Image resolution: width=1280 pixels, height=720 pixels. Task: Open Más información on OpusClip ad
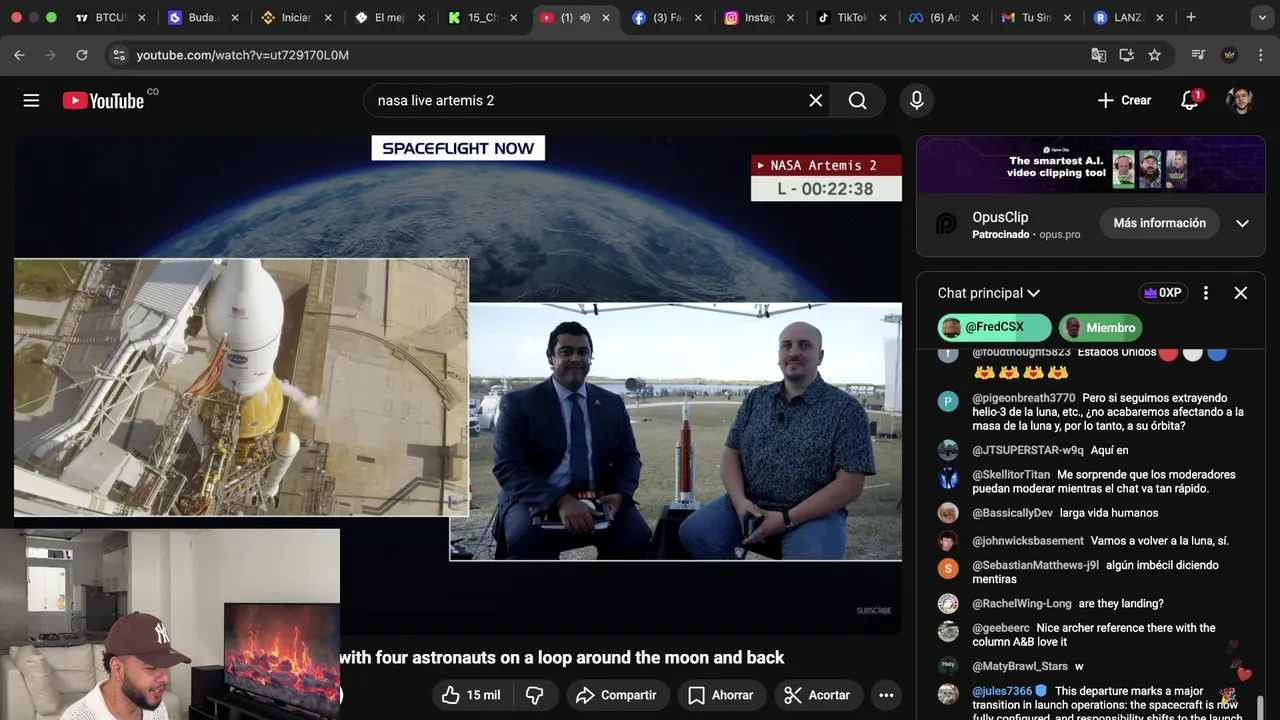tap(1159, 223)
